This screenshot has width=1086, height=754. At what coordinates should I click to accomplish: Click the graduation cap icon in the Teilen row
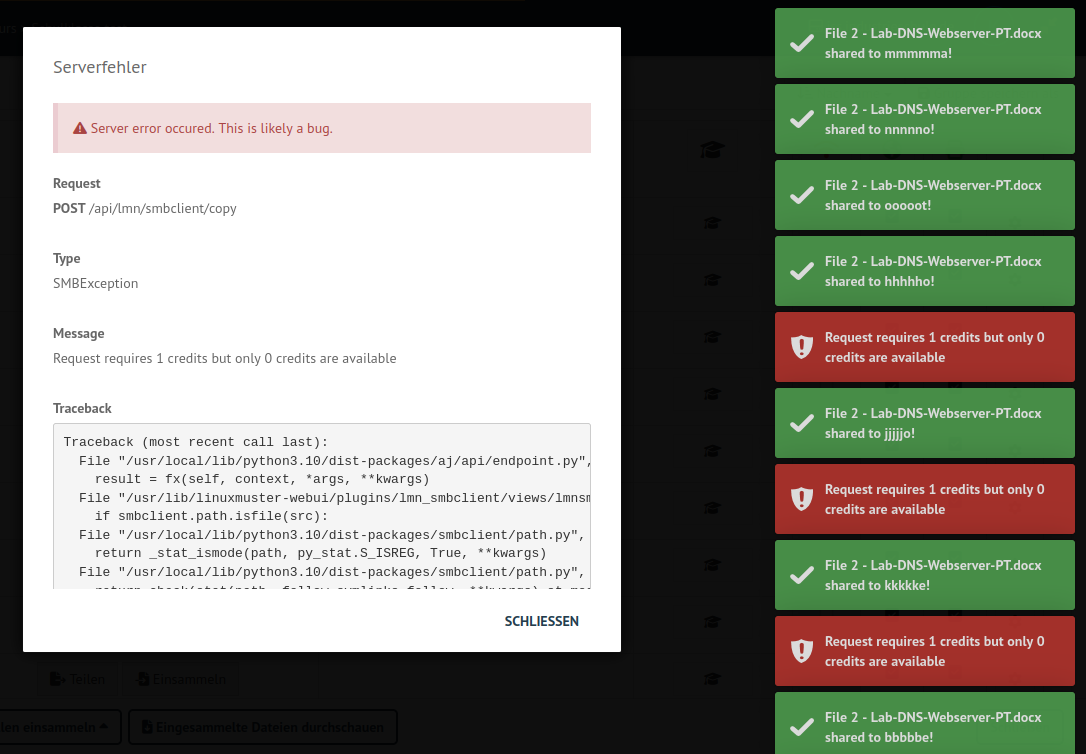coord(711,679)
